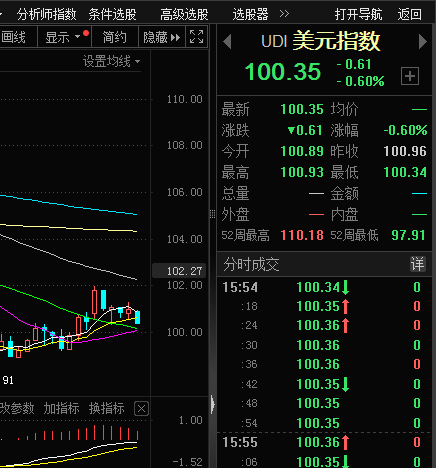Image resolution: width=436 pixels, height=468 pixels.
Task: Close the indicator panel with X icon
Action: pyautogui.click(x=141, y=408)
